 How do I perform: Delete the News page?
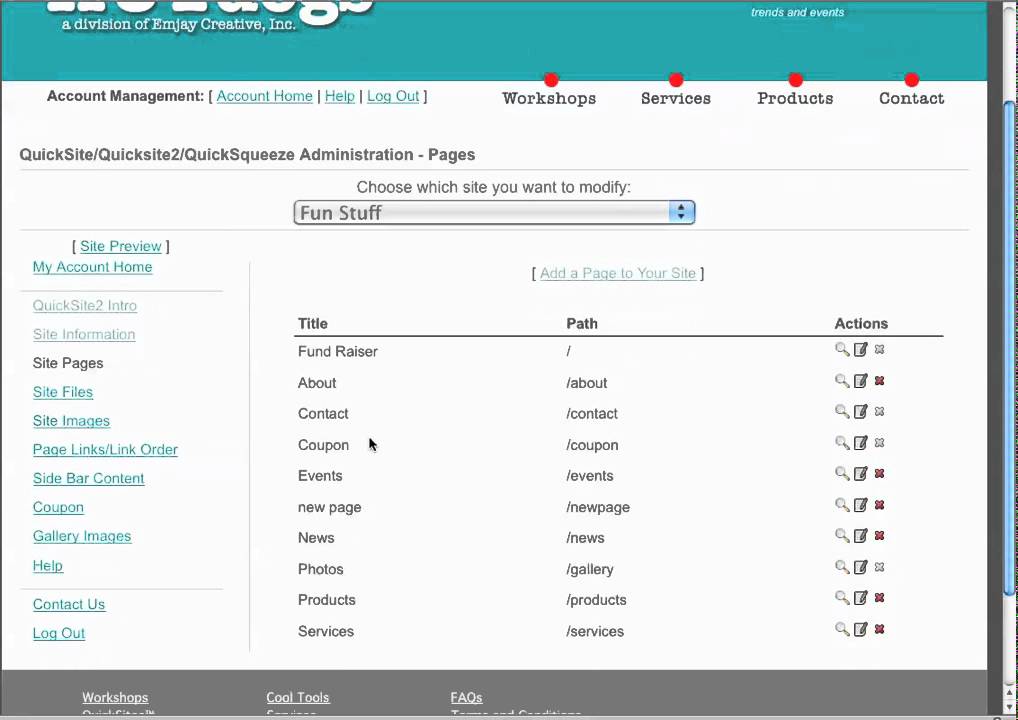880,536
